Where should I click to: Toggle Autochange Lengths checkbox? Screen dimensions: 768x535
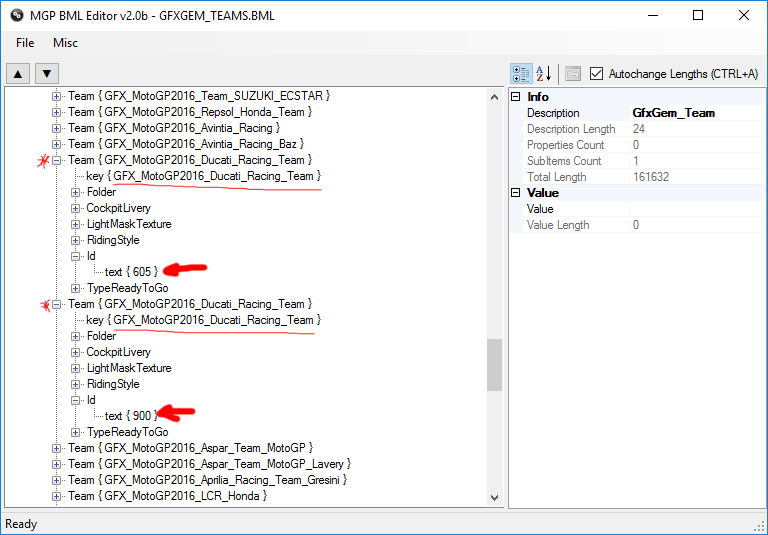pos(596,74)
